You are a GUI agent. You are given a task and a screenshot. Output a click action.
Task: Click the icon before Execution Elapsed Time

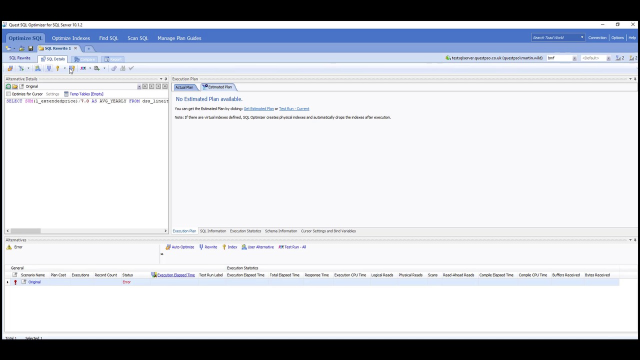tap(154, 275)
